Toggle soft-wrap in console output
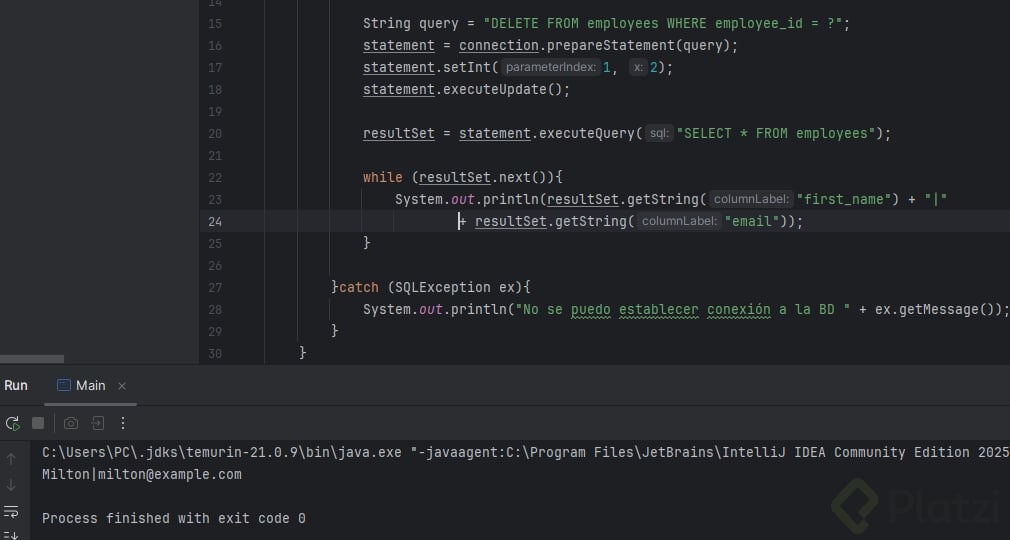Image resolution: width=1010 pixels, height=540 pixels. point(12,511)
